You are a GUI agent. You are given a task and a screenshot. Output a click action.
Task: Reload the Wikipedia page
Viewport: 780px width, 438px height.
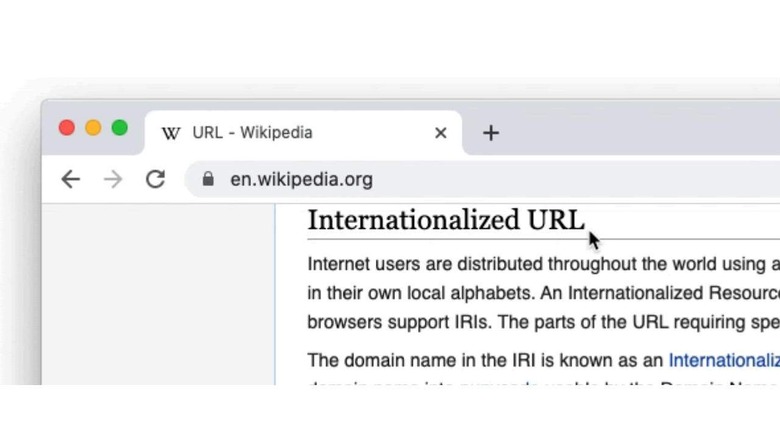pos(155,179)
